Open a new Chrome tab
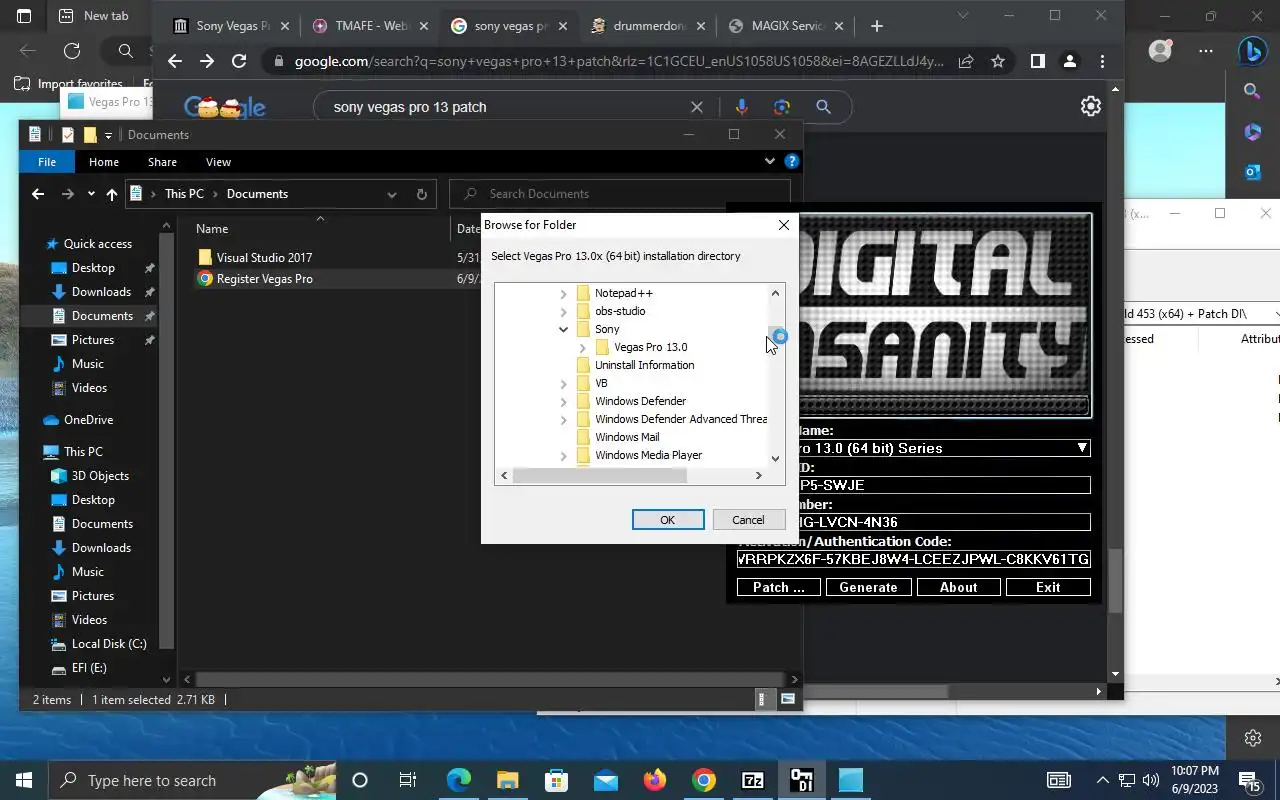The height and width of the screenshot is (800, 1280). (877, 26)
